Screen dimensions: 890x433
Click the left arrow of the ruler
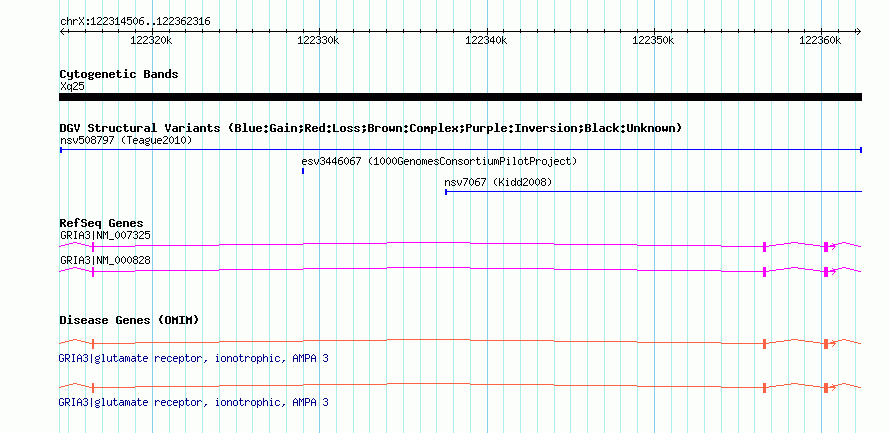click(x=62, y=31)
